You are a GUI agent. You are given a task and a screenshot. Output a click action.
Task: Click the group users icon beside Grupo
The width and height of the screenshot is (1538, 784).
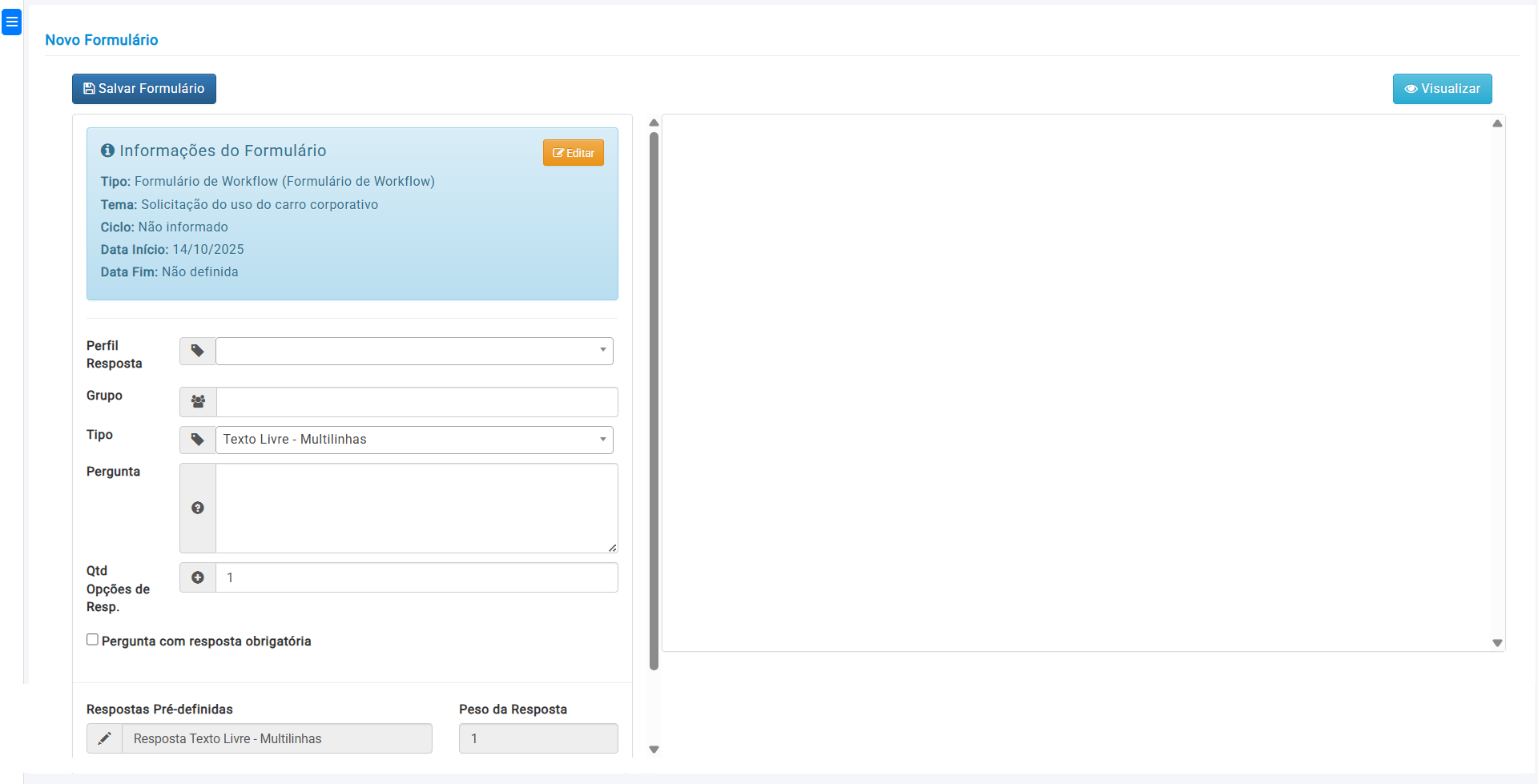(x=198, y=401)
